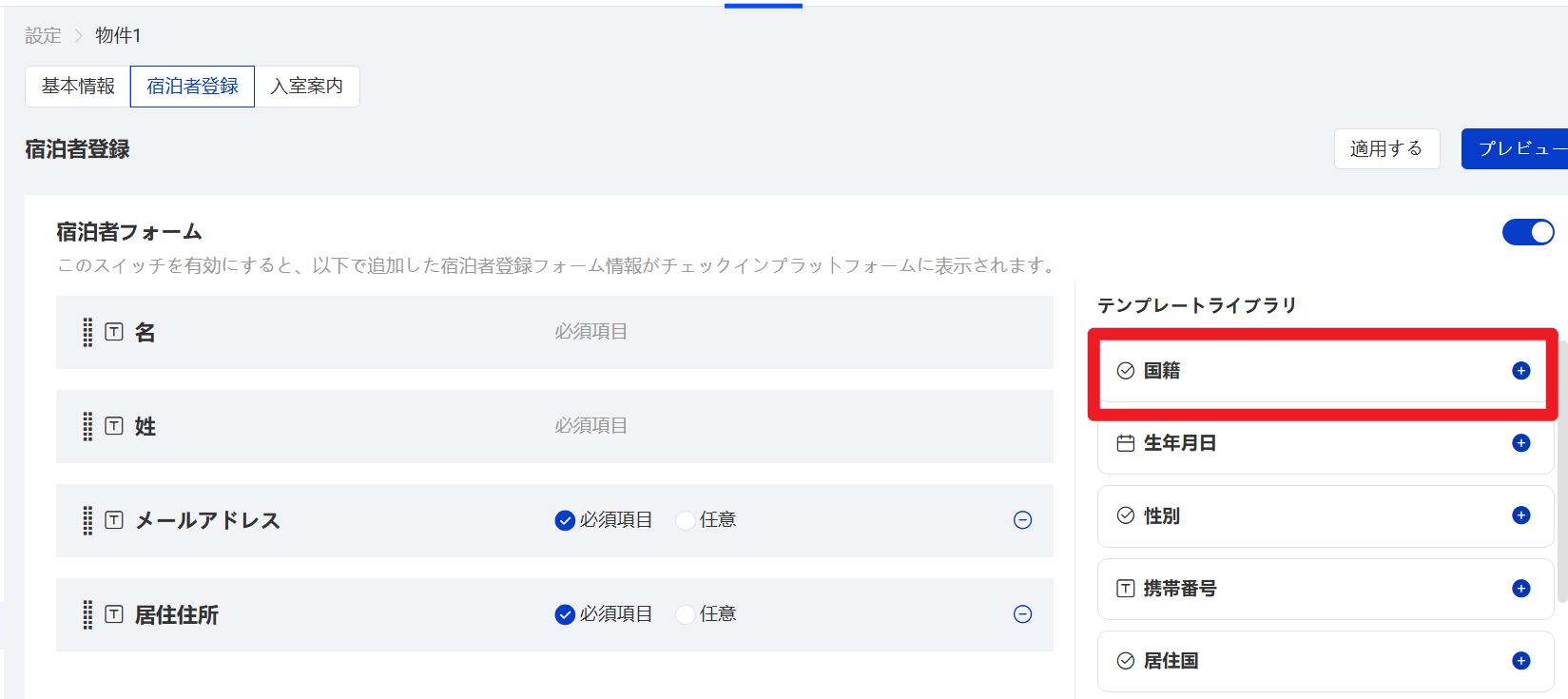Remove メールアドレス field with minus icon
Screen dimensions: 1568x699
click(x=1022, y=520)
